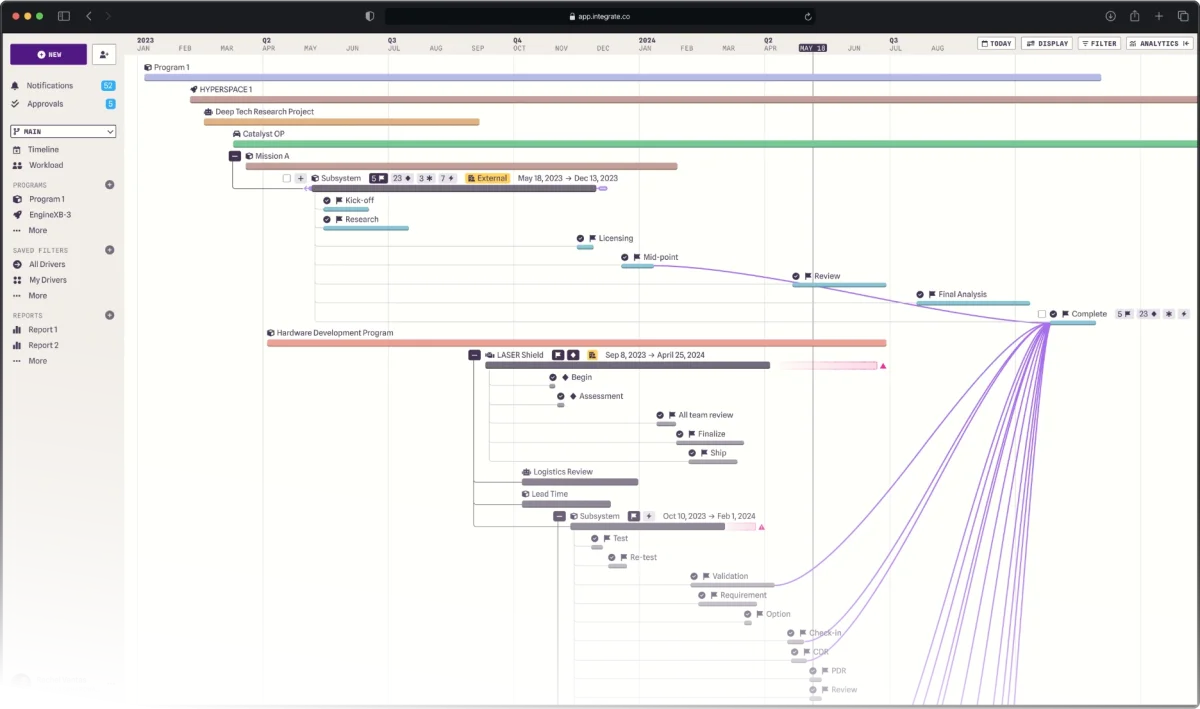The image size is (1200, 709).
Task: Collapse the Mission A tree node
Action: (235, 156)
